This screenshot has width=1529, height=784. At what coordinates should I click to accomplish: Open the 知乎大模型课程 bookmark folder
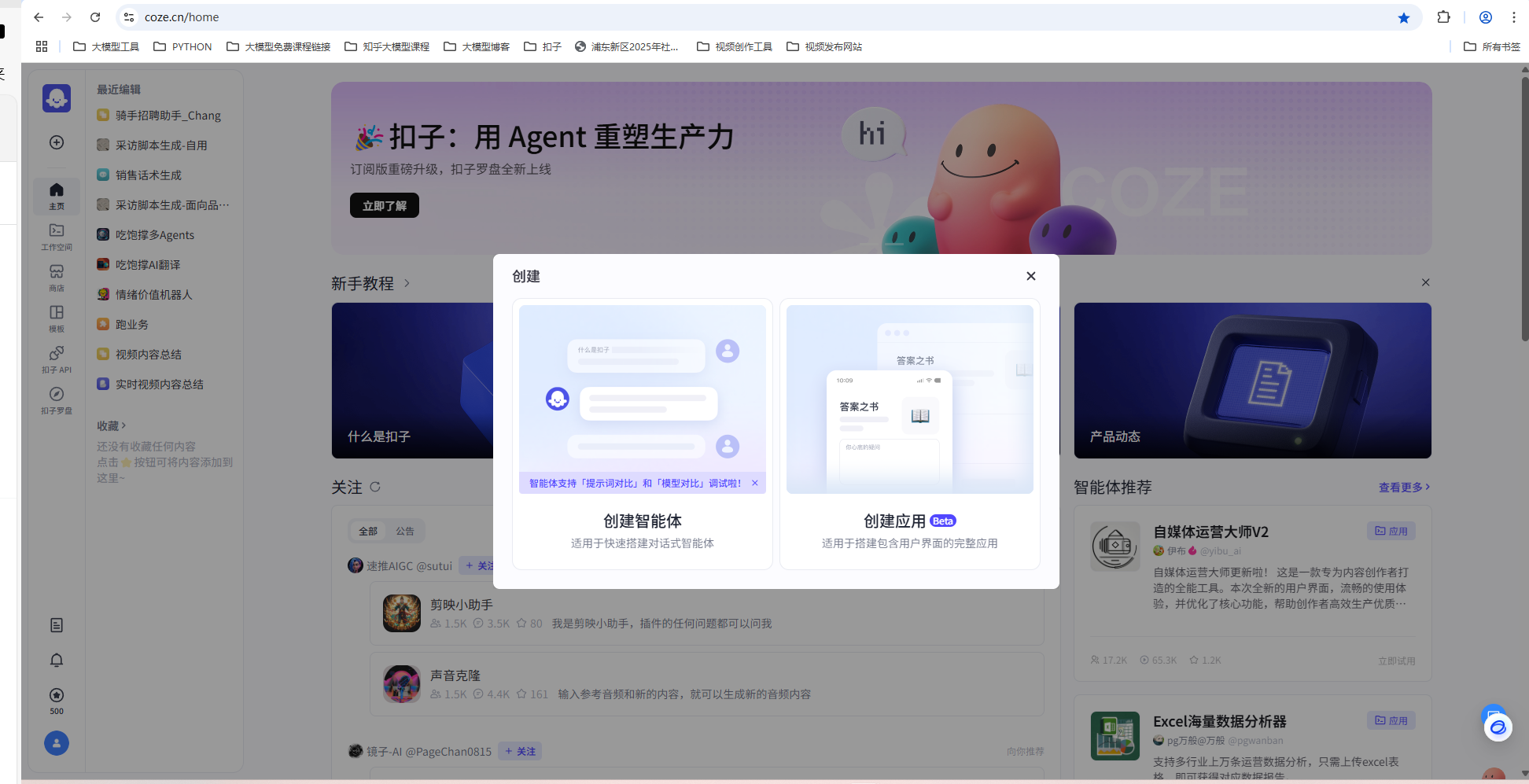tap(387, 46)
